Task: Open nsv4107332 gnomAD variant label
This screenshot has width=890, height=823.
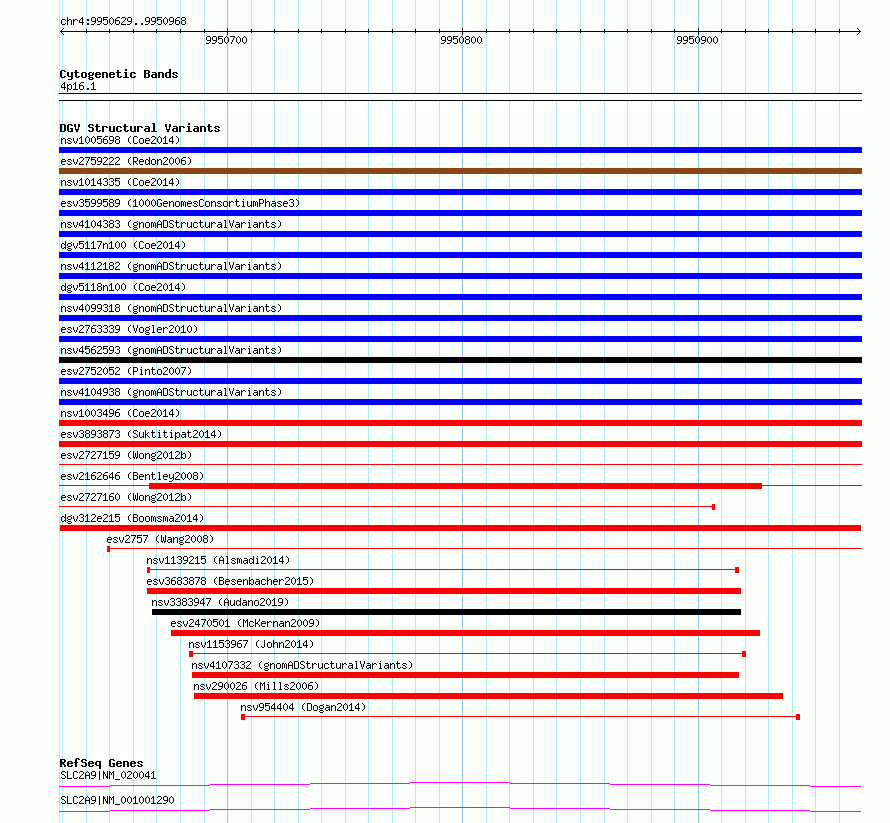Action: pos(302,665)
